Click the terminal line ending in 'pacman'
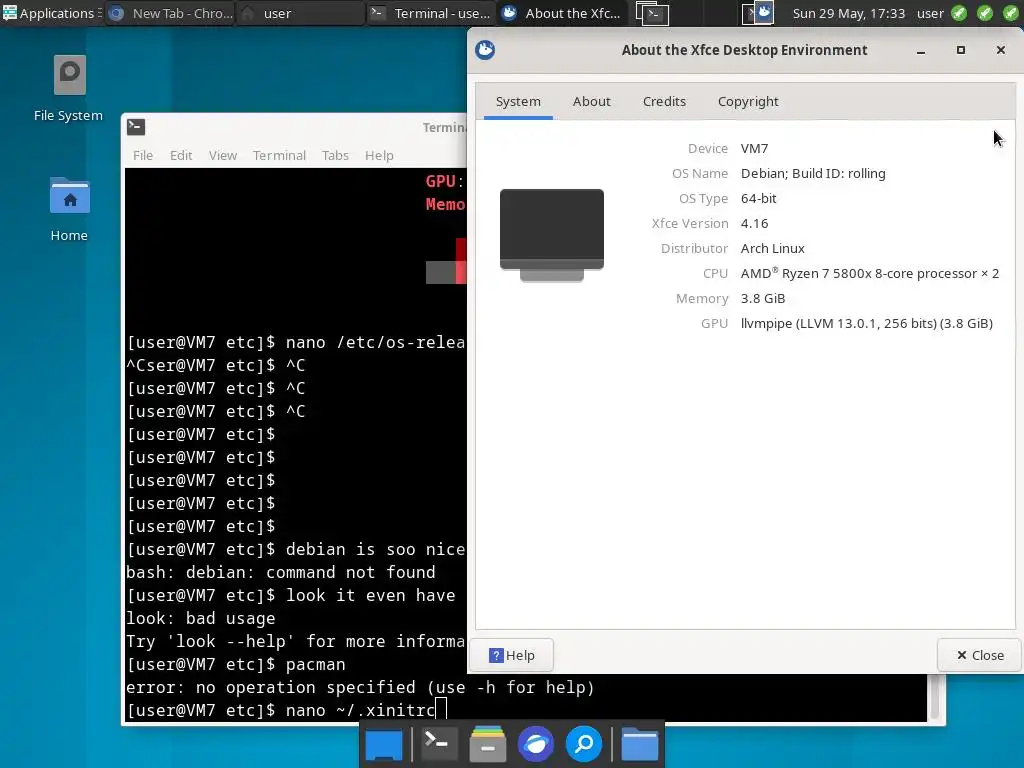Screen dimensions: 1024x768 pyautogui.click(x=236, y=664)
